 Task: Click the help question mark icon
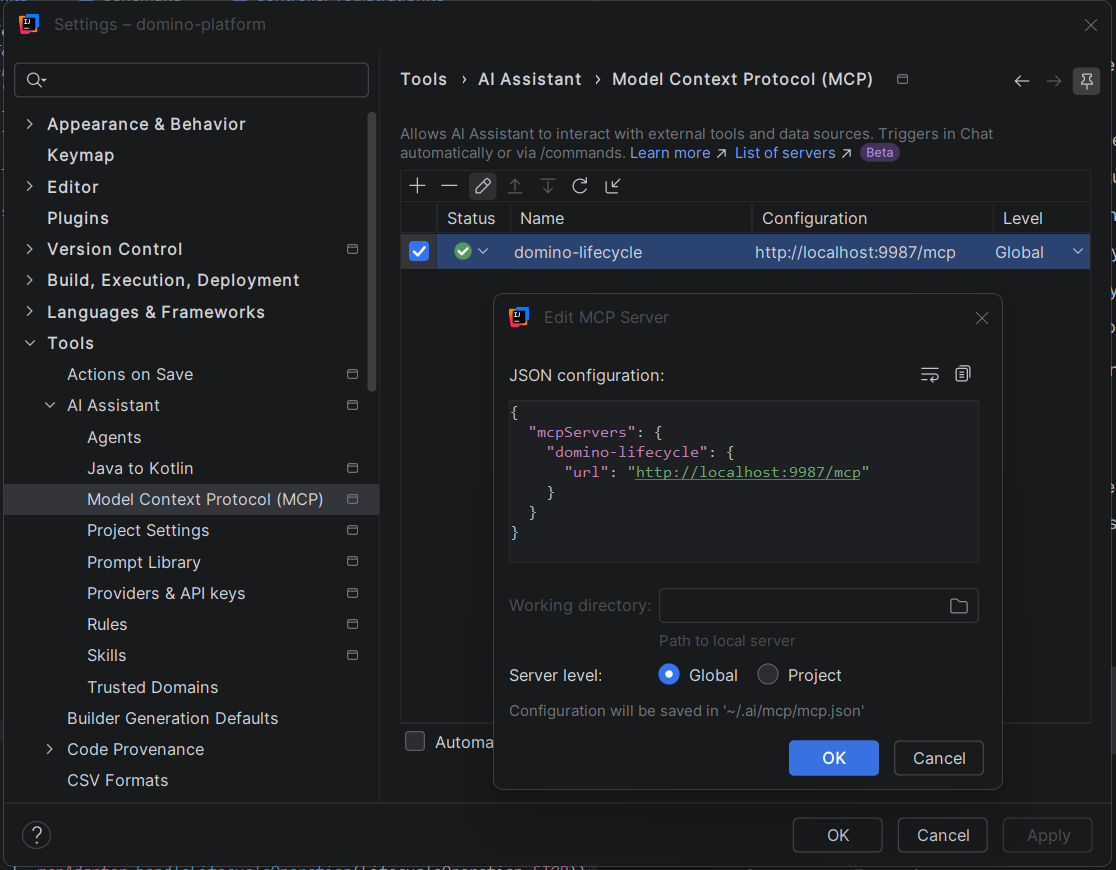pos(36,834)
